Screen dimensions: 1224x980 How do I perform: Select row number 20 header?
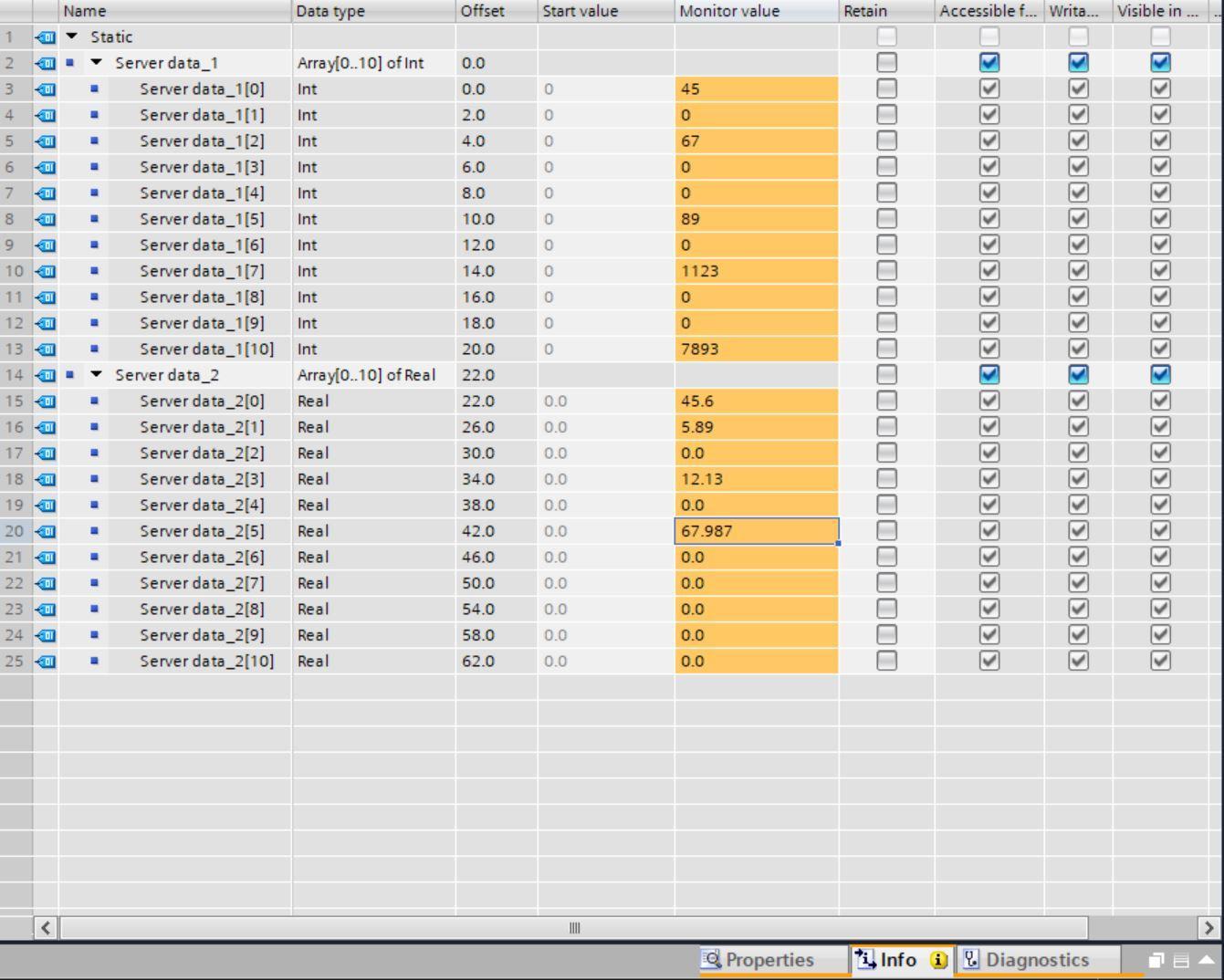click(x=16, y=531)
